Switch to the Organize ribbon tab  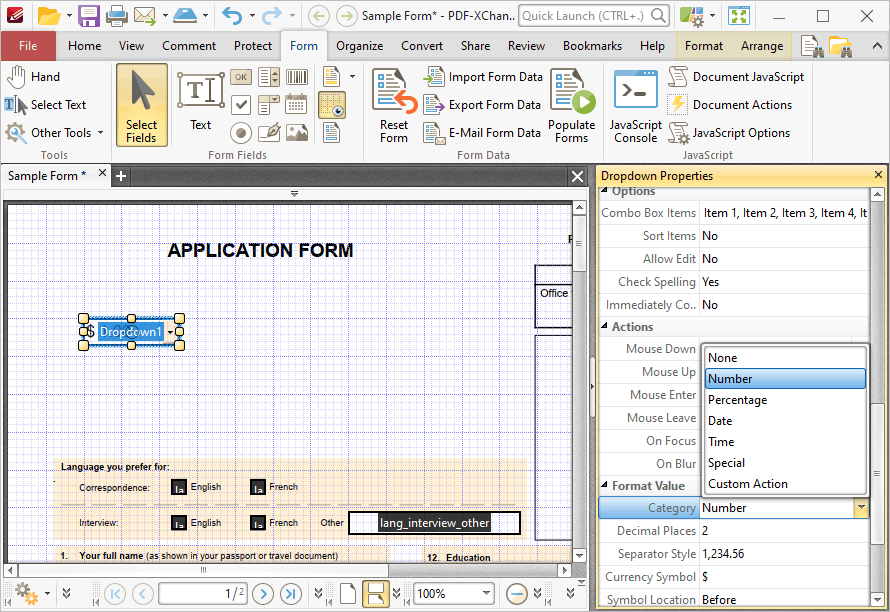click(x=359, y=46)
